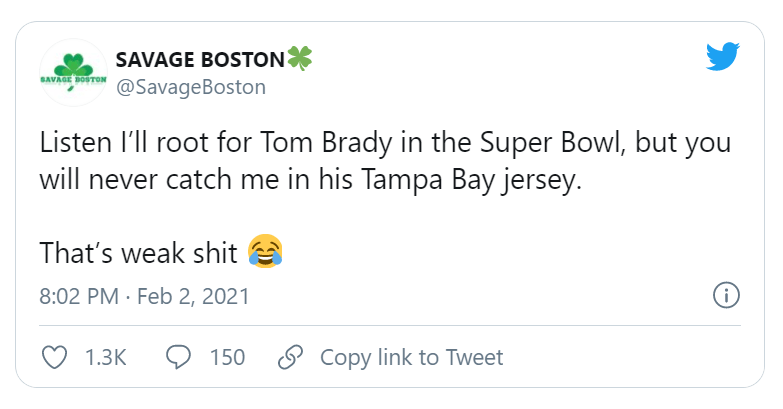
Task: Like the tweet with the heart icon
Action: pos(57,357)
